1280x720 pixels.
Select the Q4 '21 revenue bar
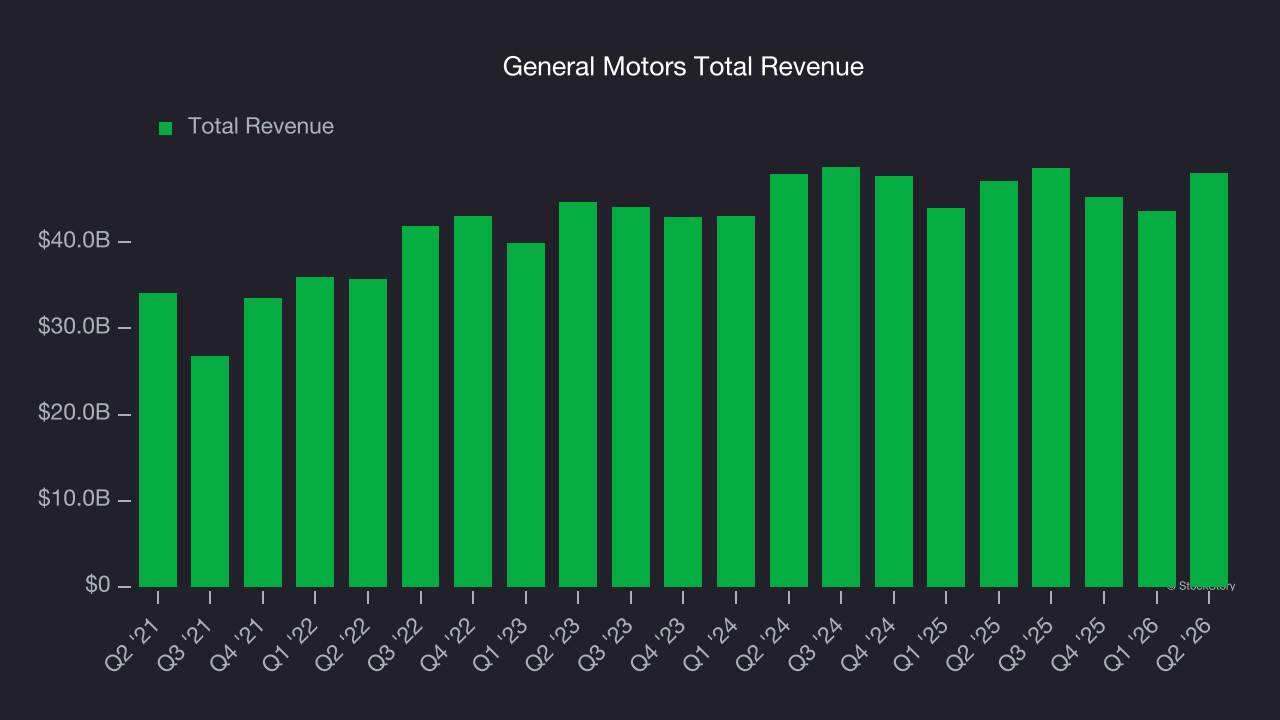click(263, 442)
